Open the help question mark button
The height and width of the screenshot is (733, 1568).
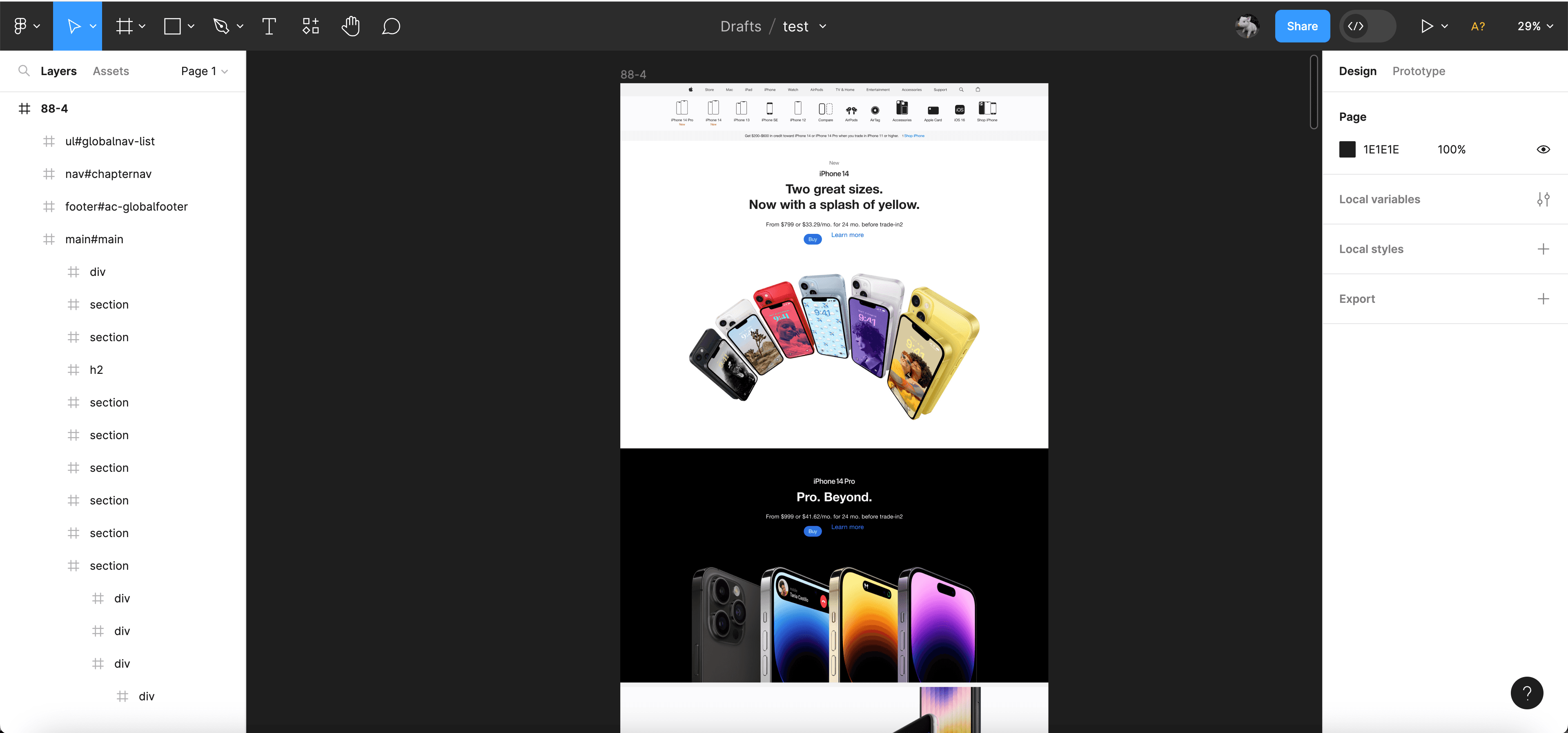(x=1527, y=693)
